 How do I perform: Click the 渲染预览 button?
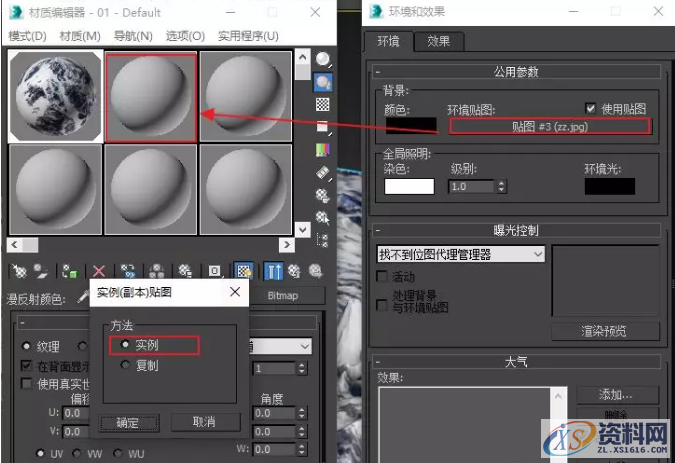coord(604,331)
